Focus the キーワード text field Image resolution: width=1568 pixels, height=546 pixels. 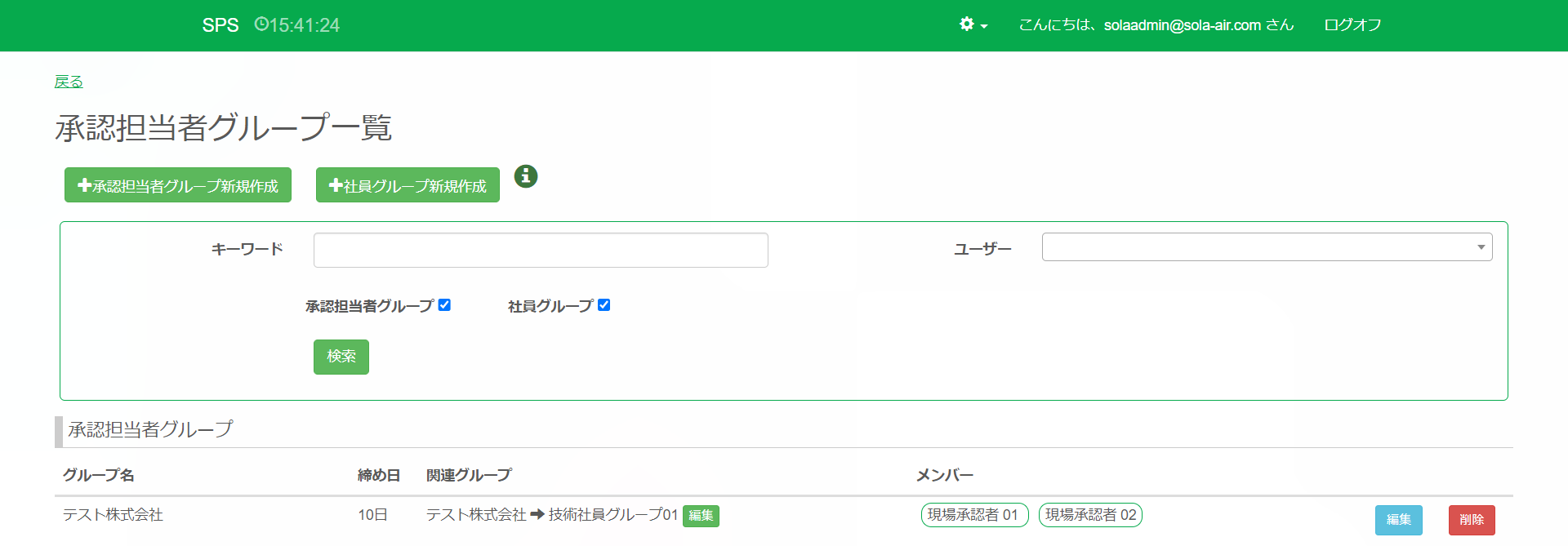[x=541, y=251]
